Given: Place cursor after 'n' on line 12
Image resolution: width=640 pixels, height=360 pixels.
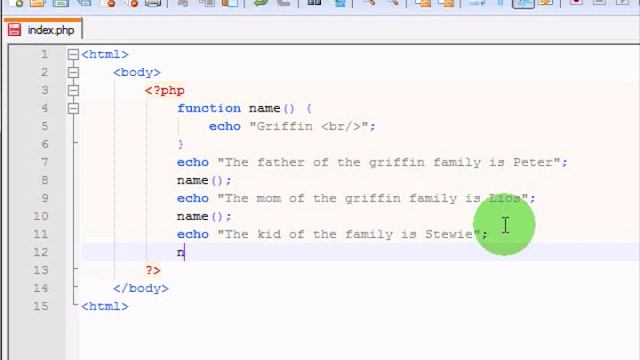Looking at the screenshot, I should (185, 252).
